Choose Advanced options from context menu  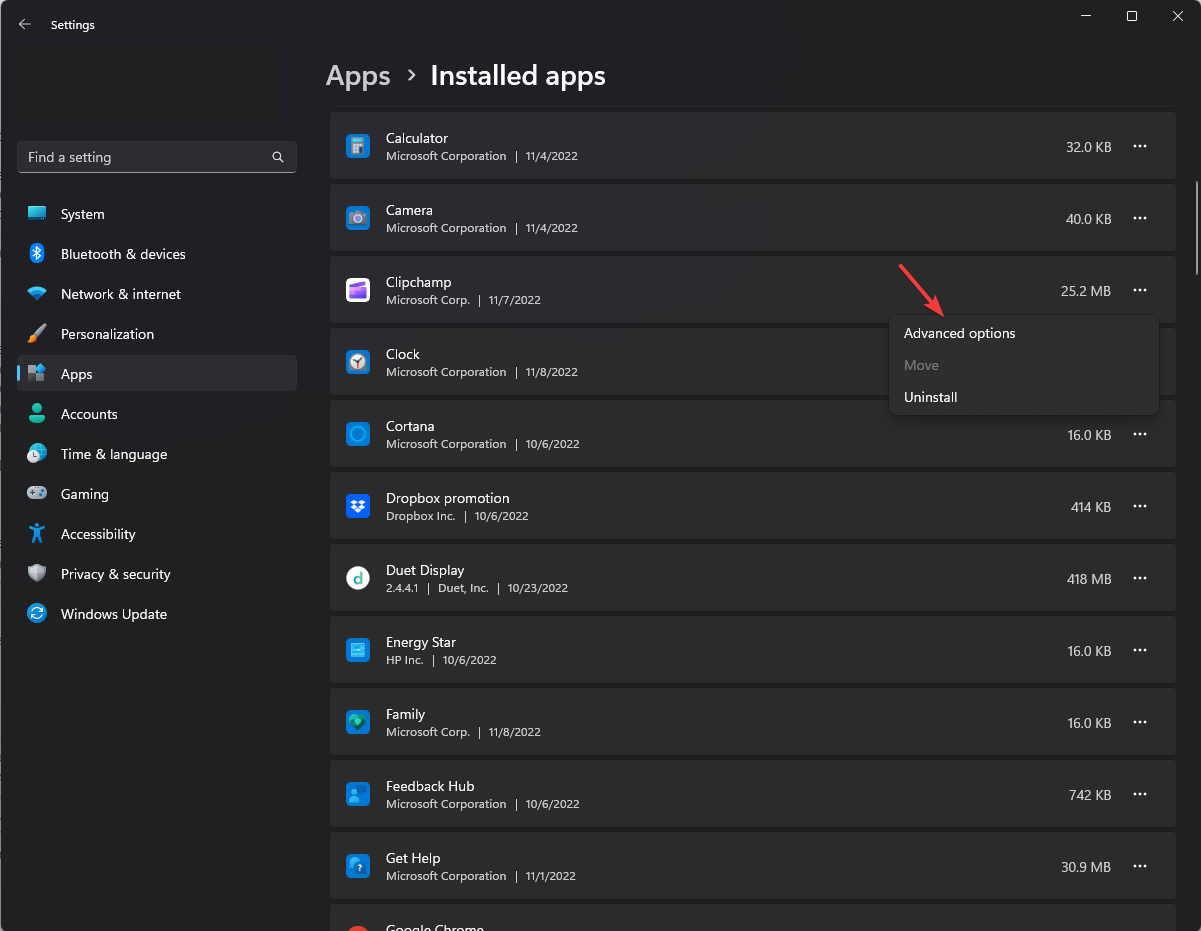click(1023, 333)
